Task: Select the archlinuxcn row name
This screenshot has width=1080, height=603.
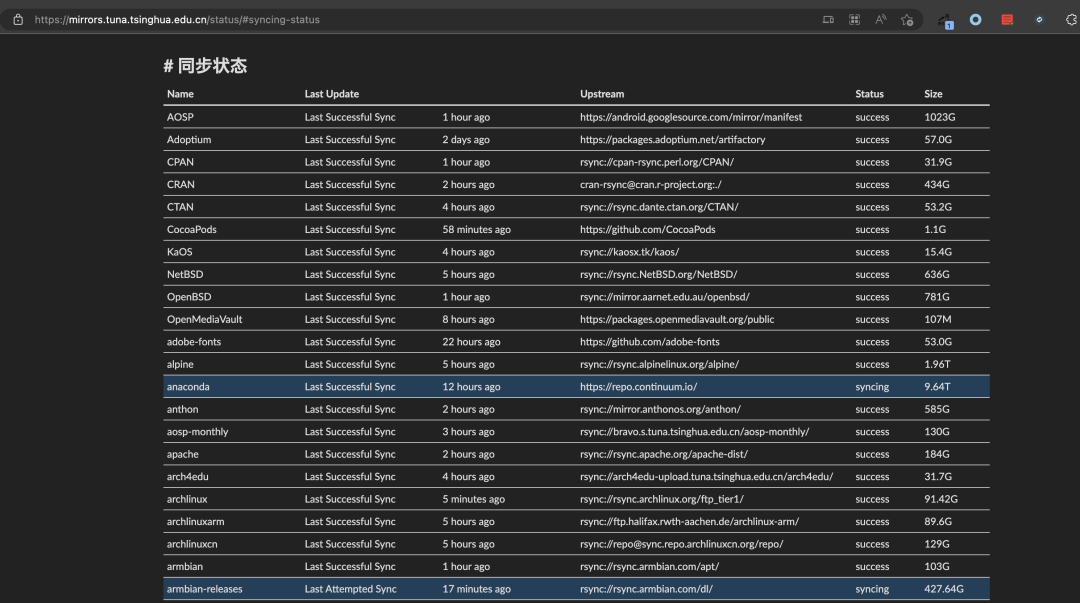Action: coord(191,544)
